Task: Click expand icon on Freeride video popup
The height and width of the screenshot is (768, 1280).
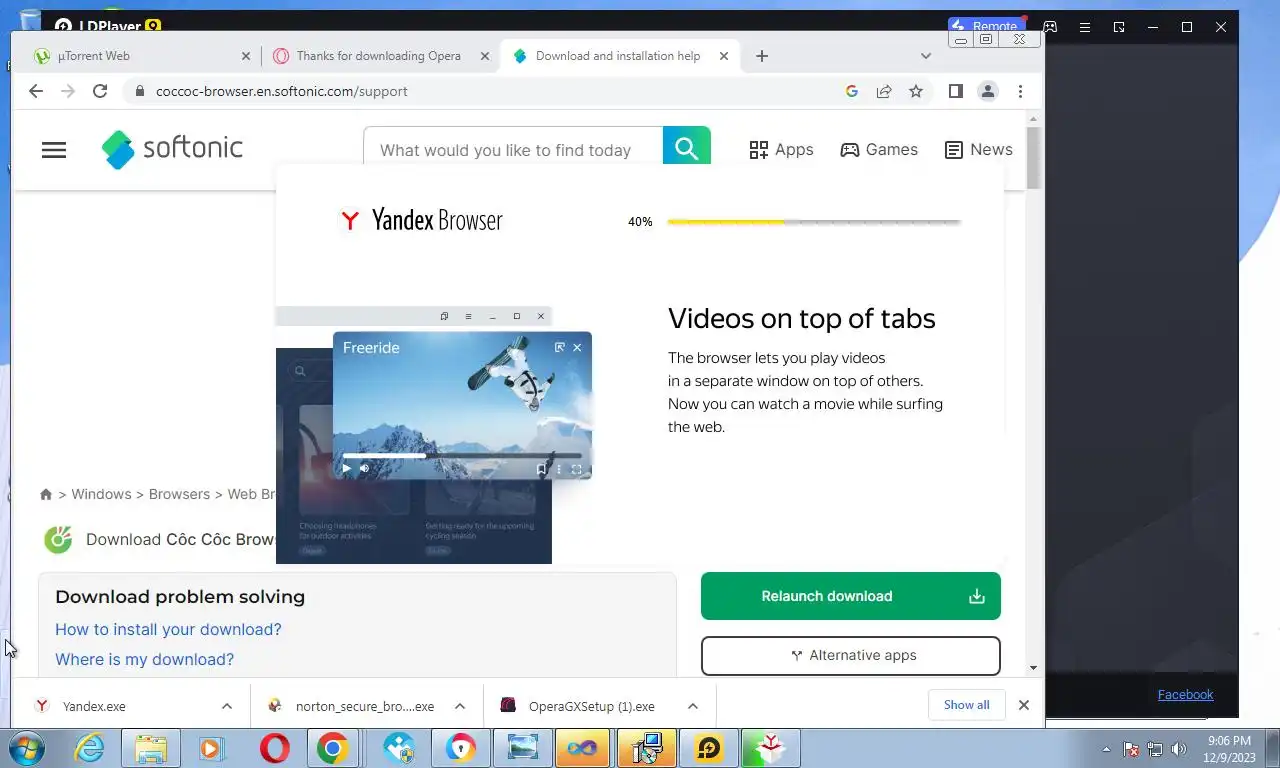Action: pos(559,347)
